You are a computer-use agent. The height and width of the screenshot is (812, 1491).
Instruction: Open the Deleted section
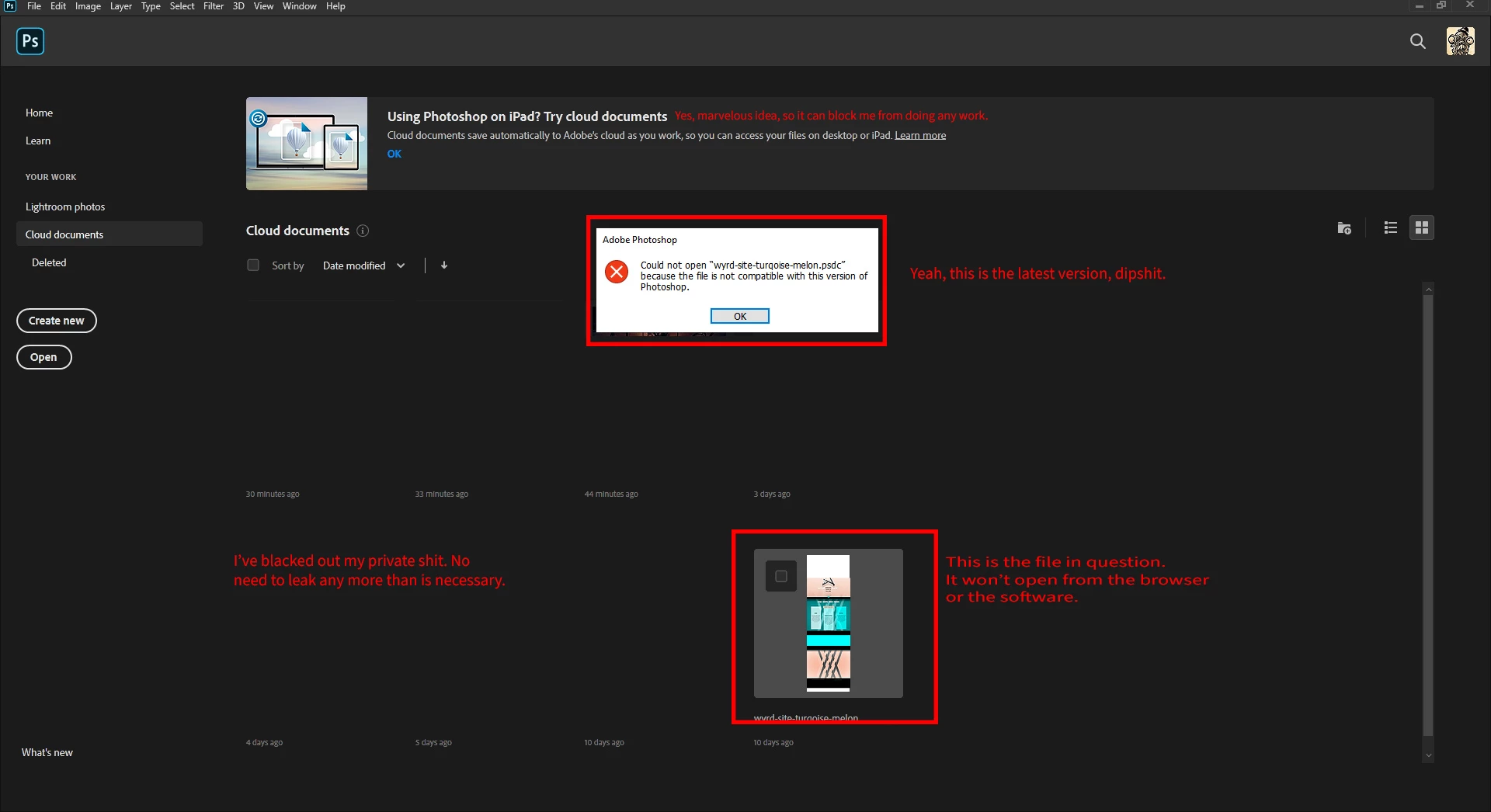tap(49, 262)
